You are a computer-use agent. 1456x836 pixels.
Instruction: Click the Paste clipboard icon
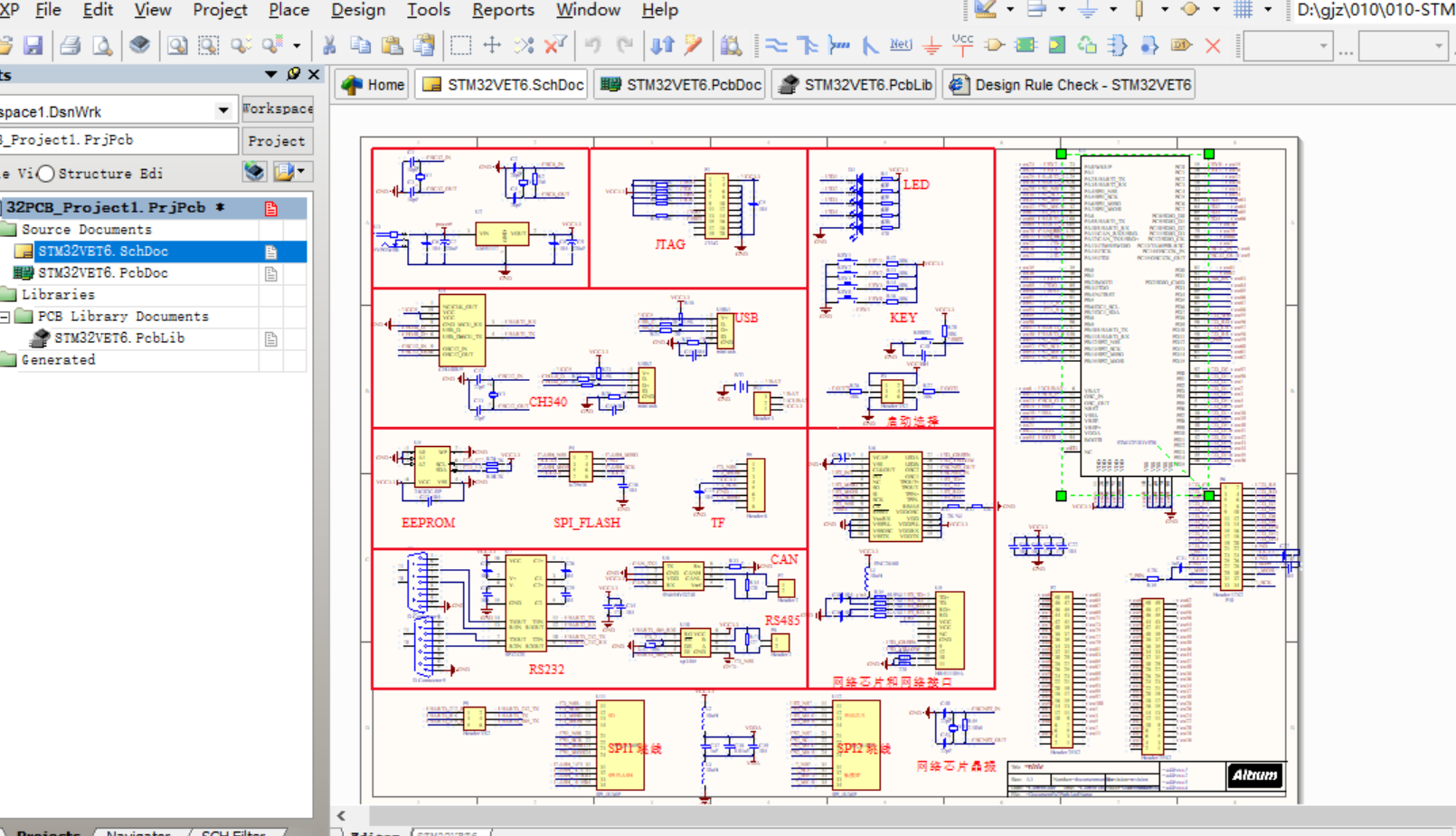[392, 45]
